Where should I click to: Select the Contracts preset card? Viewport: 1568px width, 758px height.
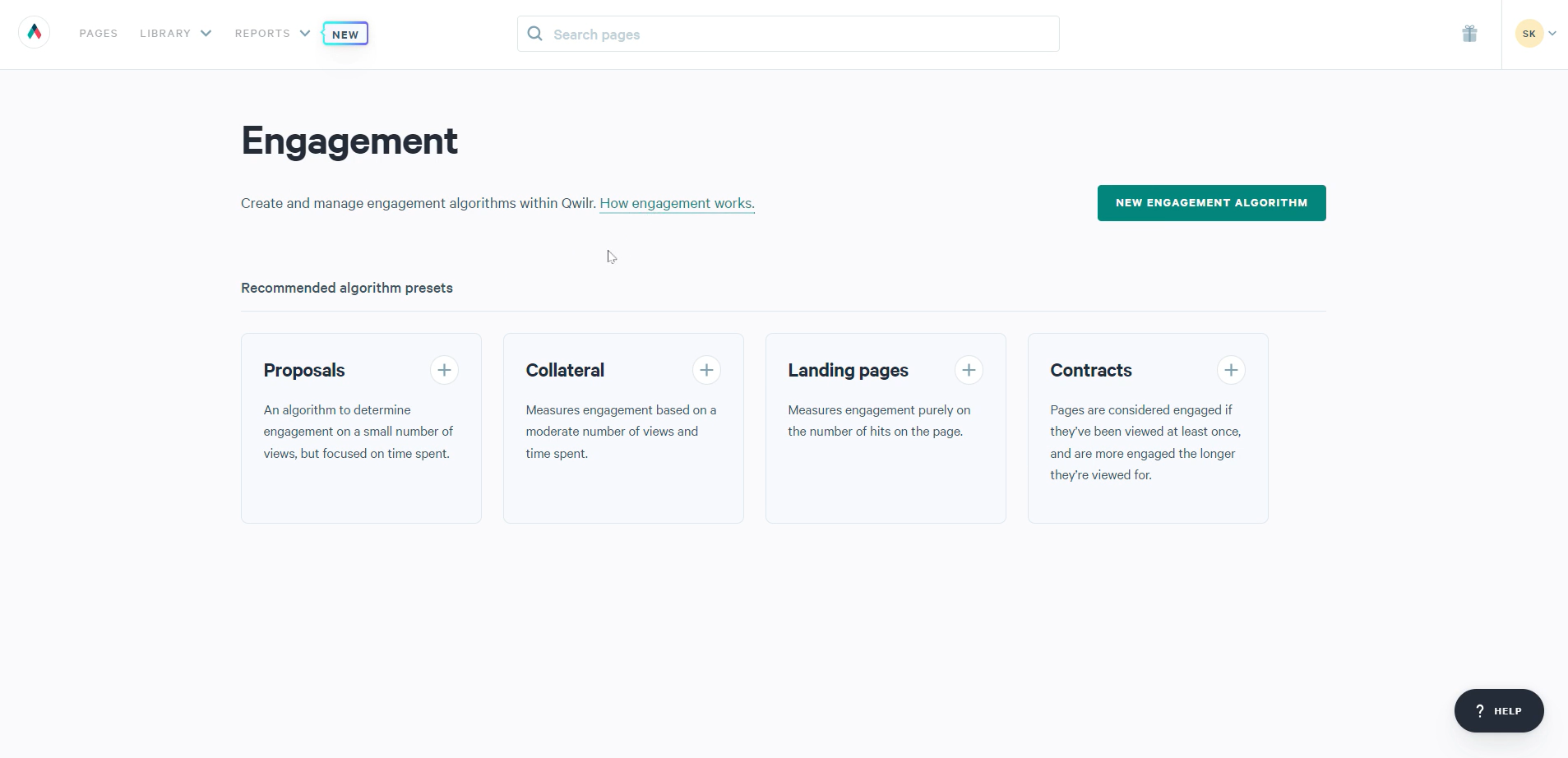click(x=1148, y=428)
